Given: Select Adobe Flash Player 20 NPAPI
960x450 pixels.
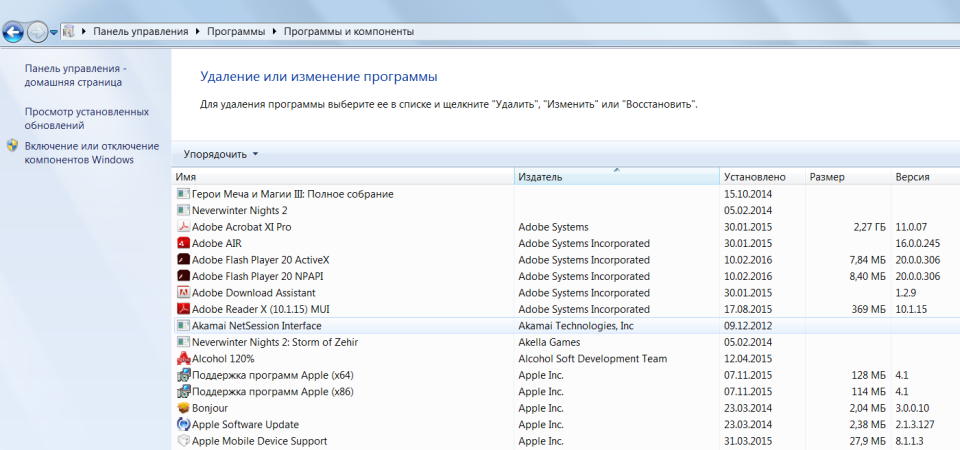Looking at the screenshot, I should pos(258,277).
